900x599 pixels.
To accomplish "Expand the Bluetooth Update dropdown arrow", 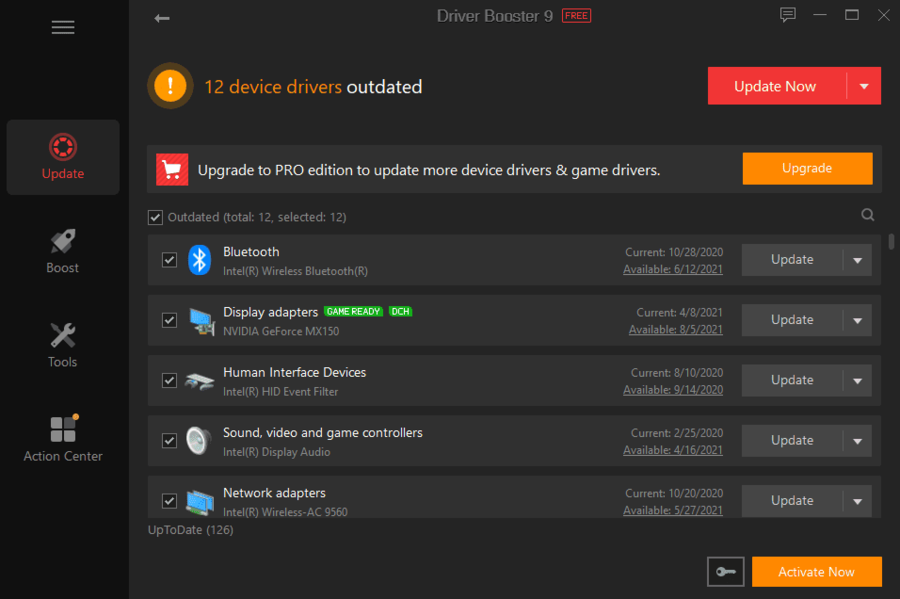I will (858, 260).
